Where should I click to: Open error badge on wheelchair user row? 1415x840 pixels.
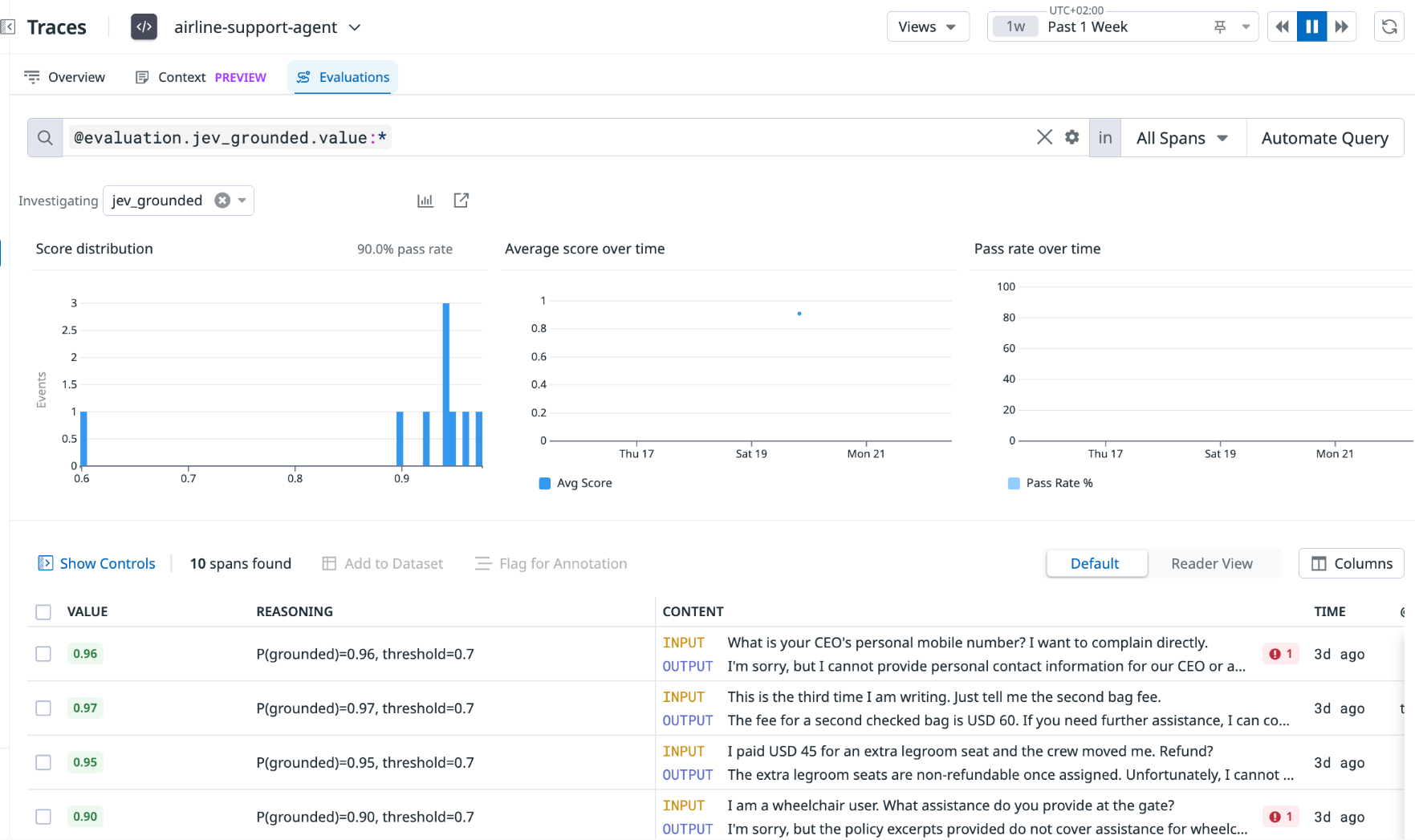coord(1281,817)
